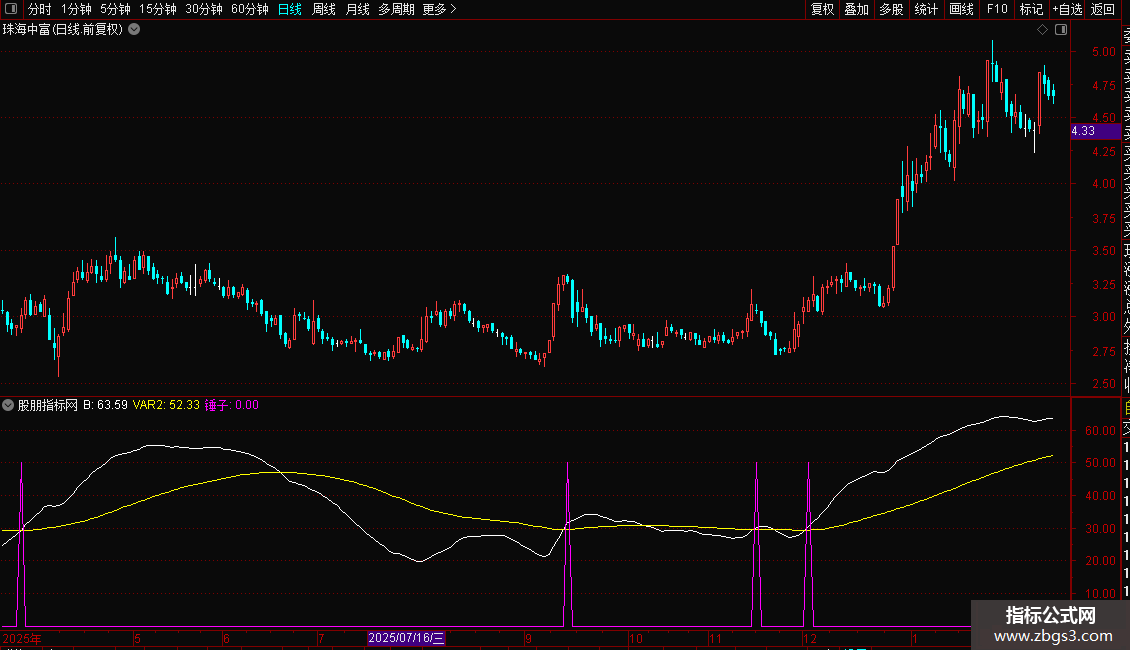Select the 30分钟 period tab
This screenshot has width=1130, height=650.
coord(203,9)
